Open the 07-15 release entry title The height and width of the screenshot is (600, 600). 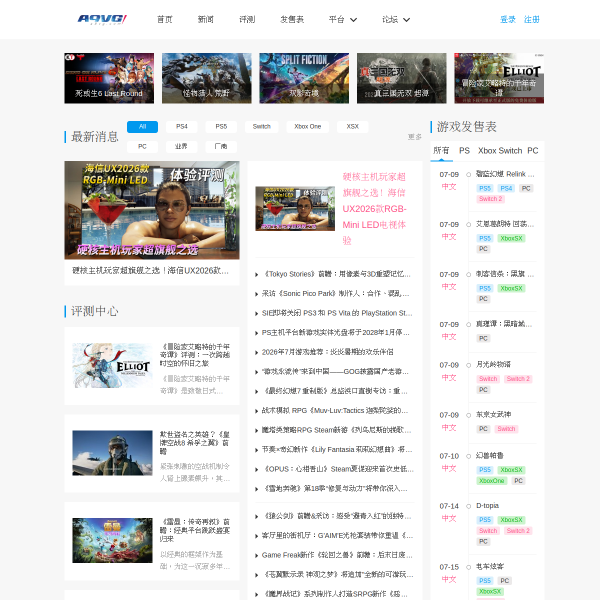[x=489, y=566]
